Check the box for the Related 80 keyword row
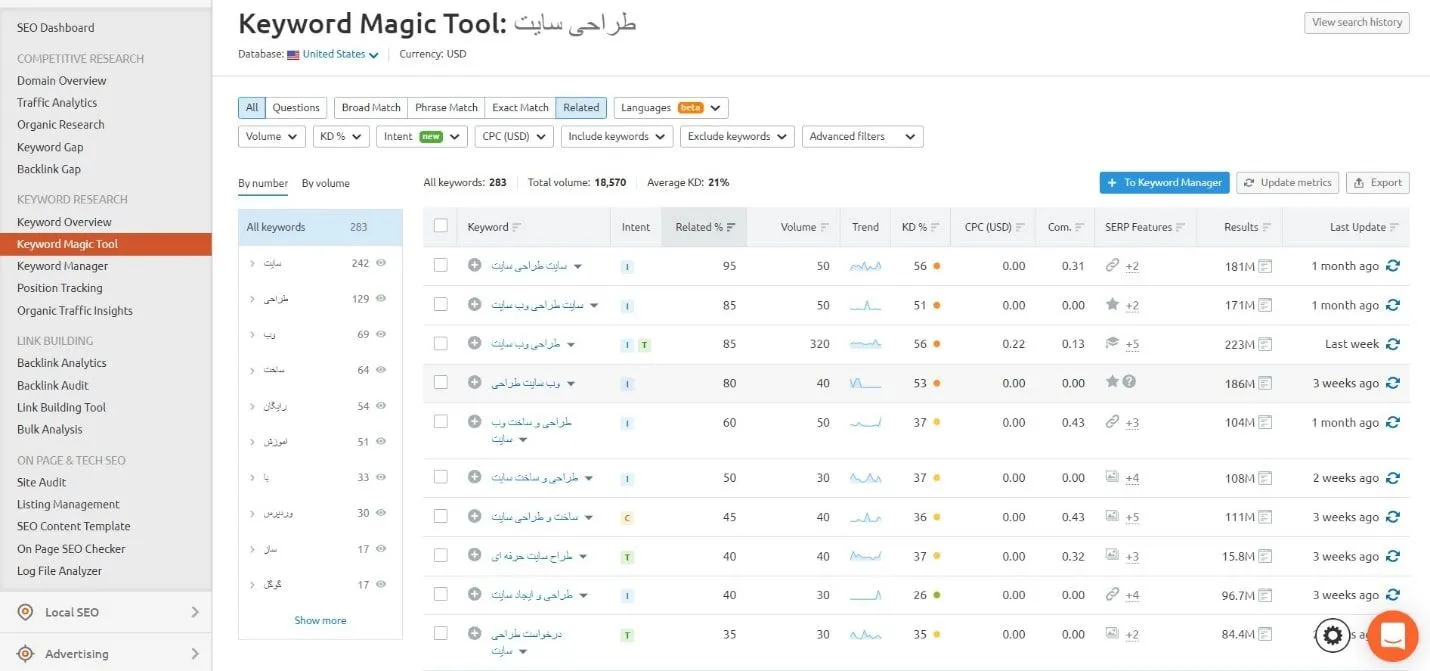The image size is (1430, 671). point(441,382)
